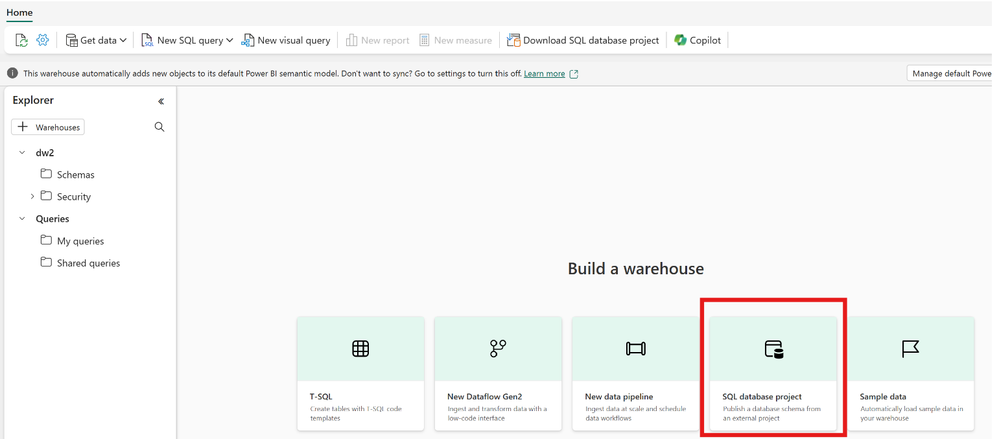This screenshot has width=999, height=439.
Task: Expand the Security folder chevron
Action: point(32,197)
